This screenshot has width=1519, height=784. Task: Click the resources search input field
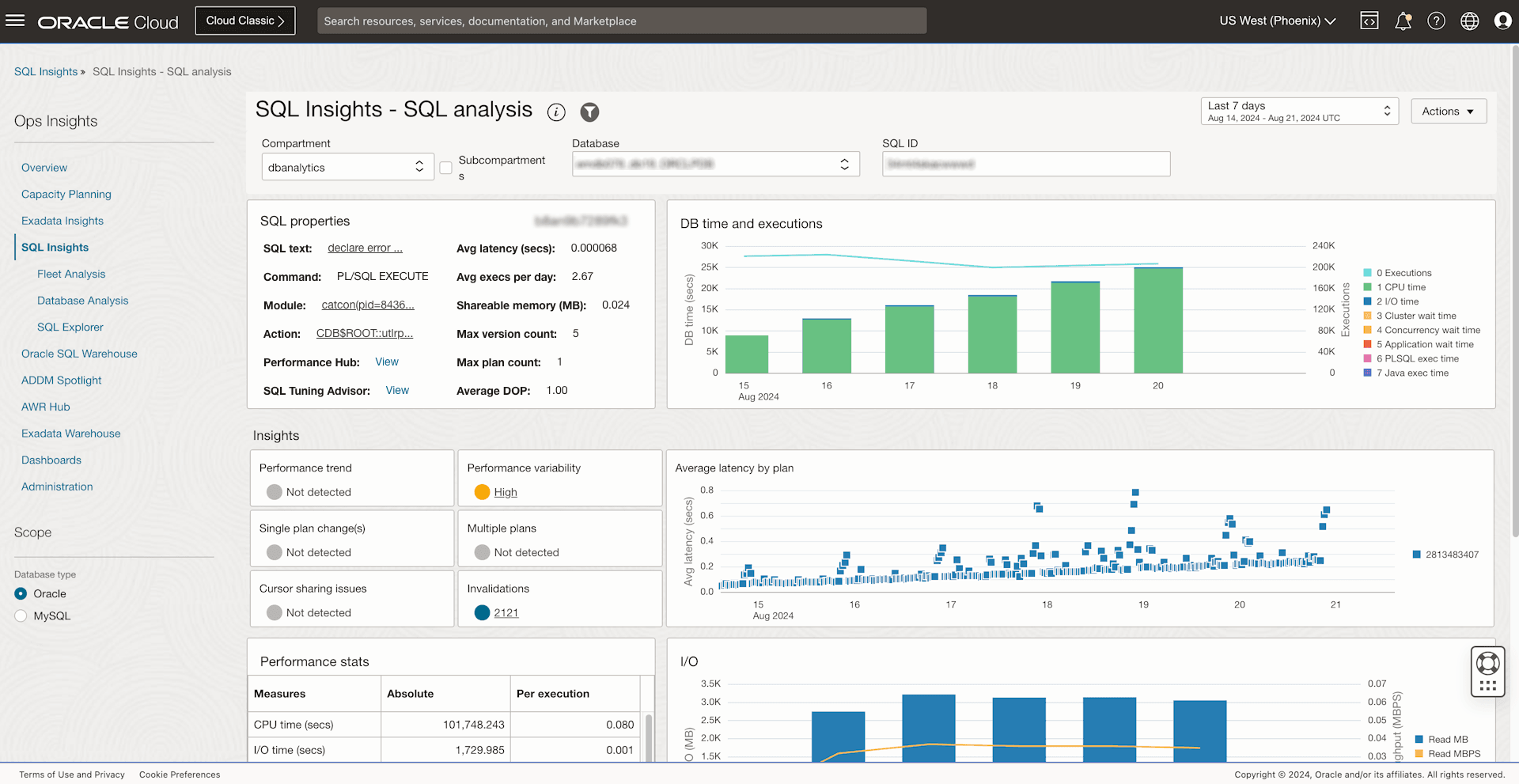(621, 21)
